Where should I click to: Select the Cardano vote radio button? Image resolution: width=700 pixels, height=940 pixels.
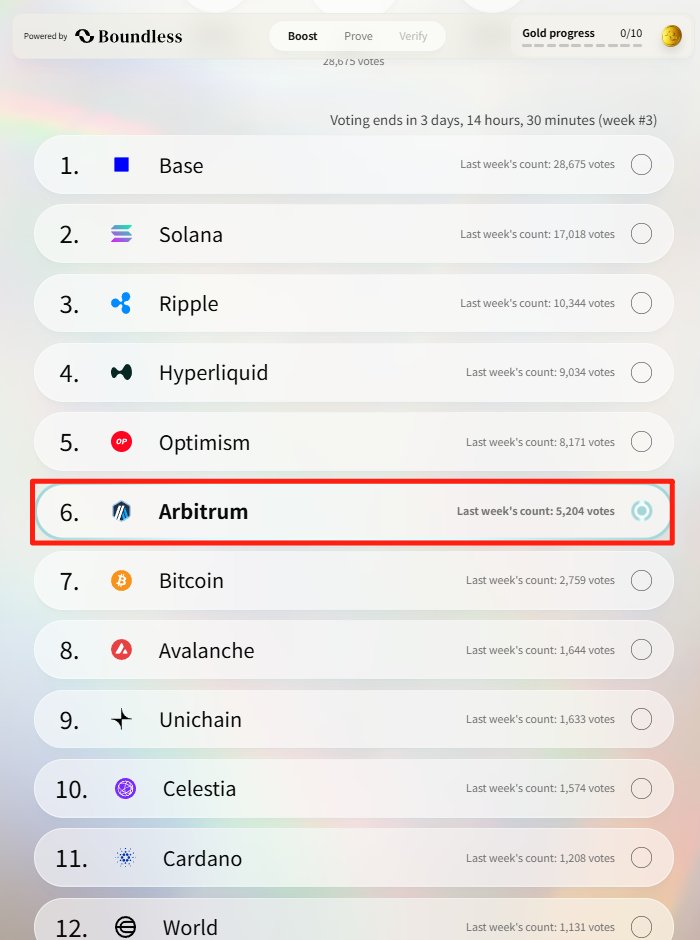[641, 858]
